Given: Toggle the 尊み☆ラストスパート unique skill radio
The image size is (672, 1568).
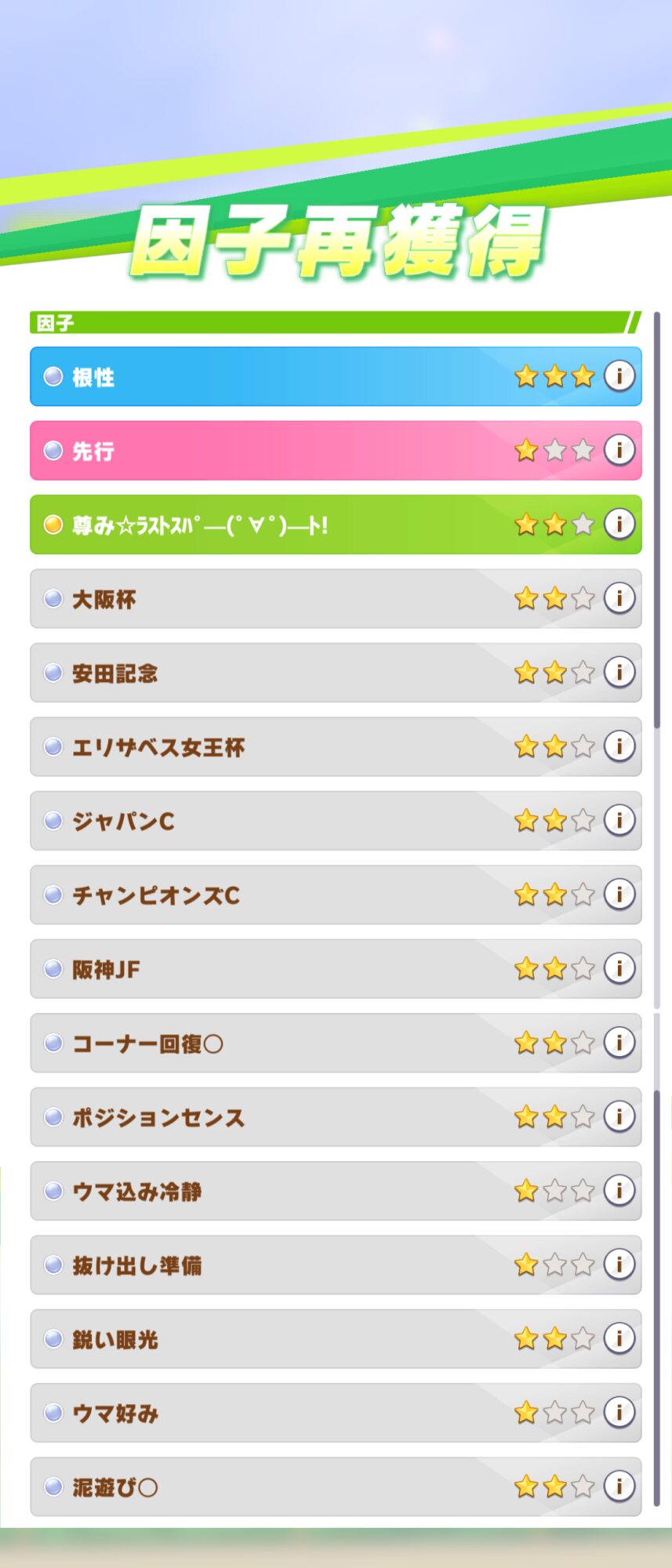Looking at the screenshot, I should [53, 524].
